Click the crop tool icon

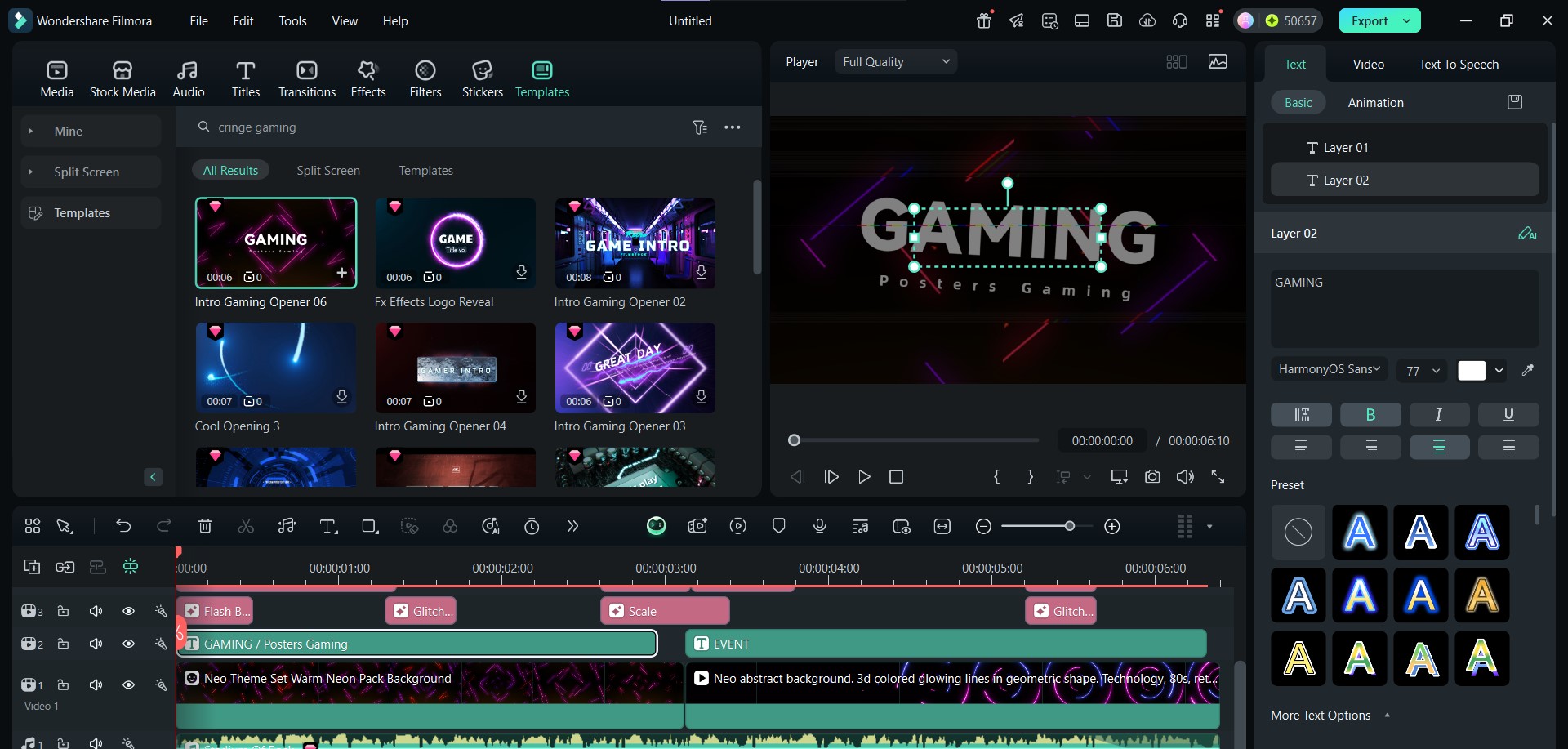pos(370,526)
